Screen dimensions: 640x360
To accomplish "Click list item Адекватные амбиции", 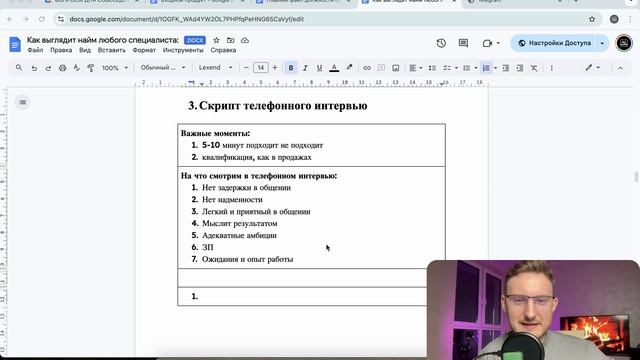I will (239, 236).
